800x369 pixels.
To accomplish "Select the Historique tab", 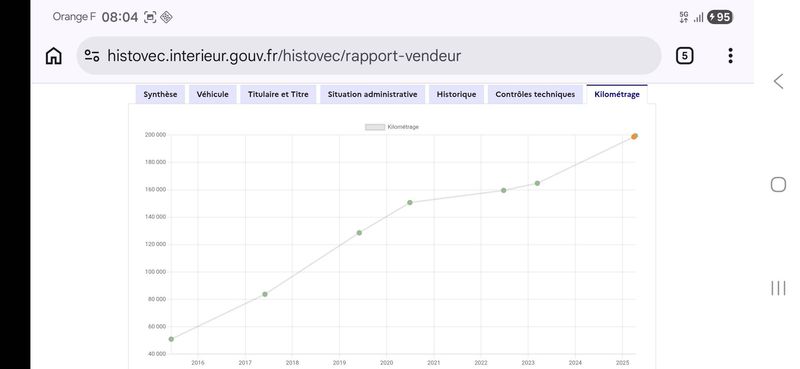I will [x=456, y=94].
